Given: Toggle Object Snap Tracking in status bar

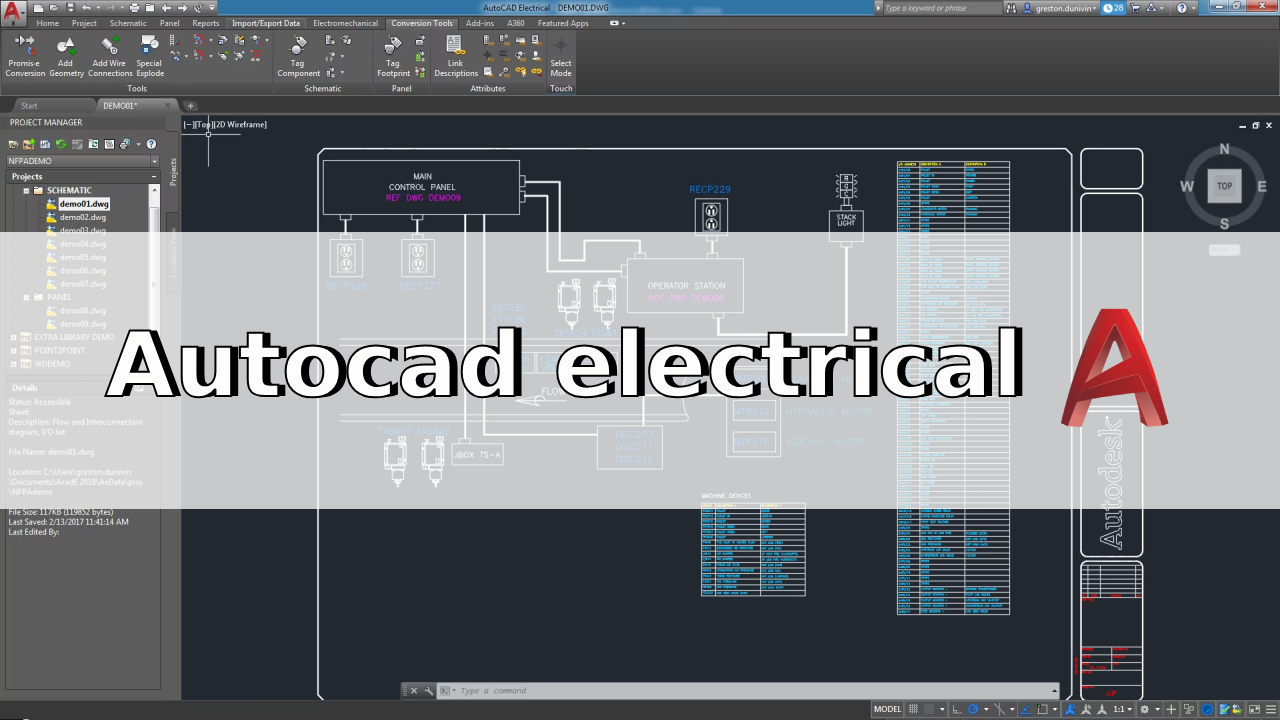Looking at the screenshot, I should point(1025,709).
